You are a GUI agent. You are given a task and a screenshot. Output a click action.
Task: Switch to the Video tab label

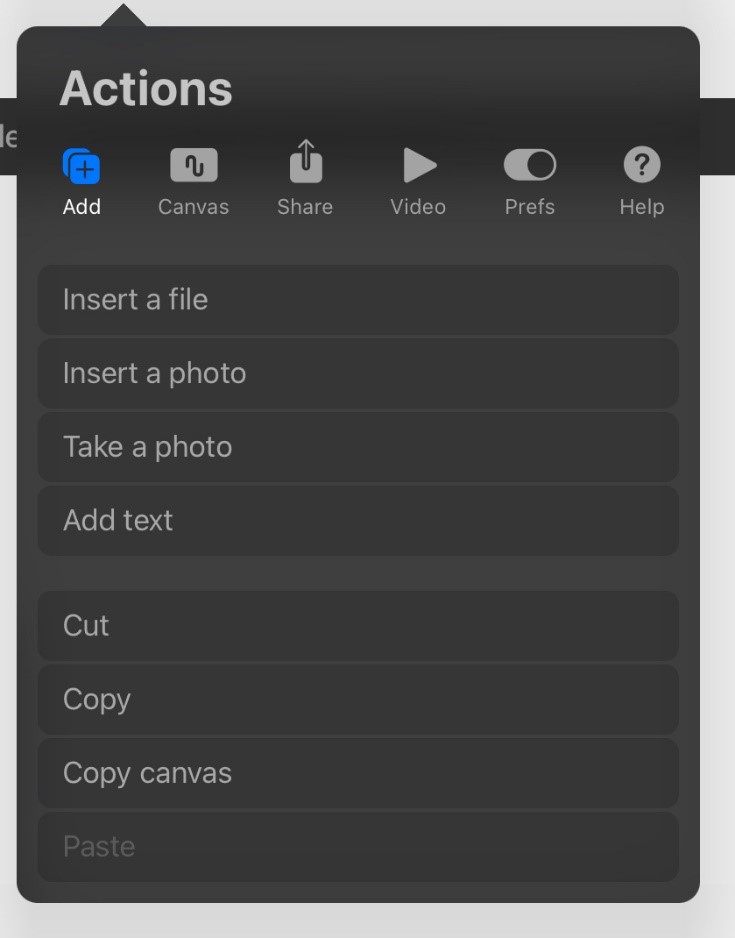point(418,207)
